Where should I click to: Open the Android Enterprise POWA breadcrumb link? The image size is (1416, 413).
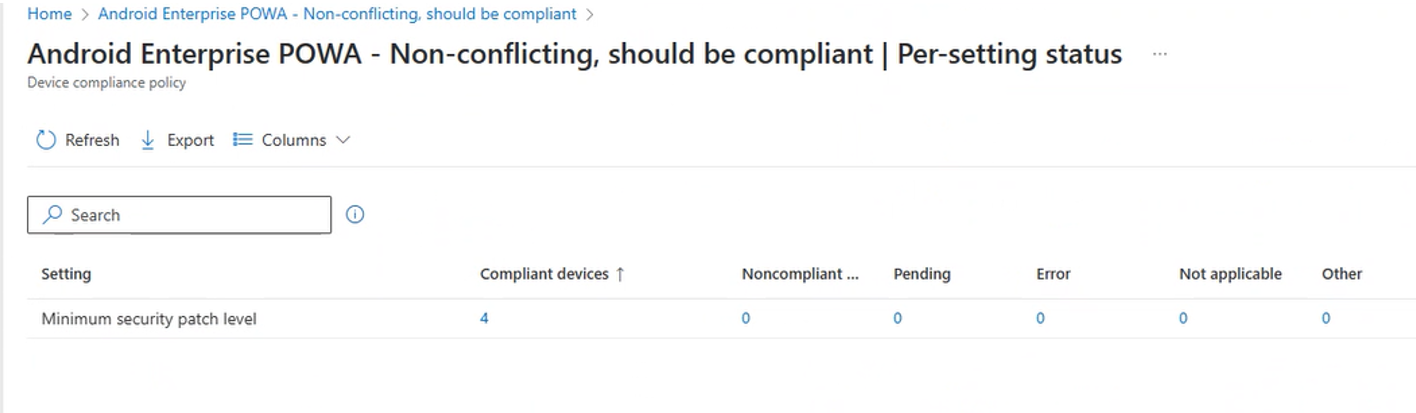337,14
